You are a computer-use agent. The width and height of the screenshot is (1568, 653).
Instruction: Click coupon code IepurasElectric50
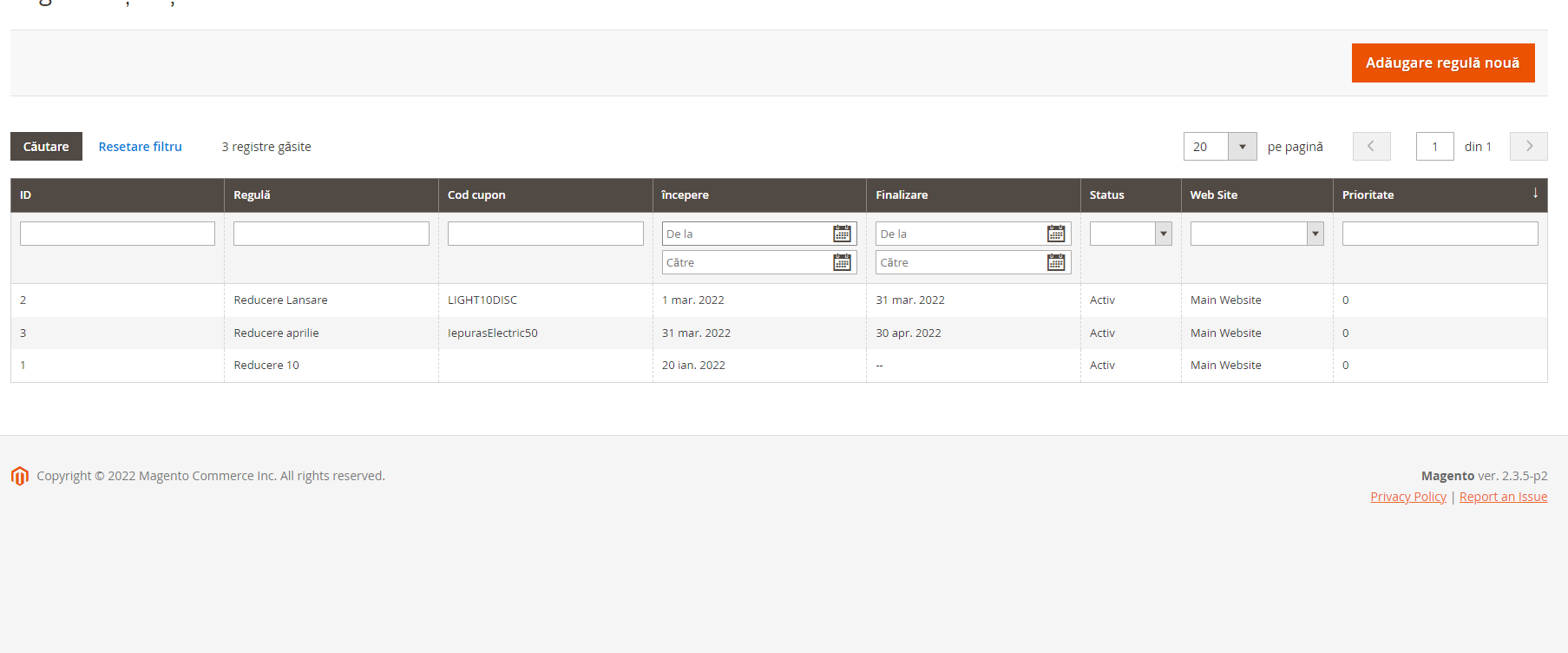(493, 333)
